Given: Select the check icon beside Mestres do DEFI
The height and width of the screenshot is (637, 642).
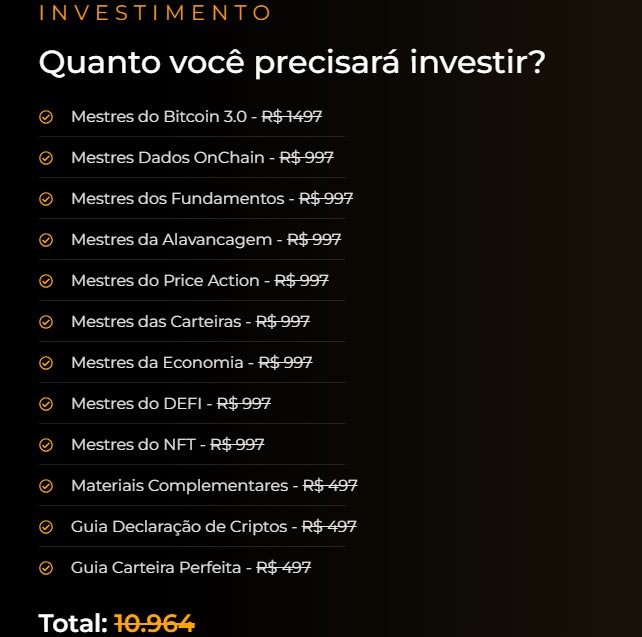Looking at the screenshot, I should (x=46, y=404).
